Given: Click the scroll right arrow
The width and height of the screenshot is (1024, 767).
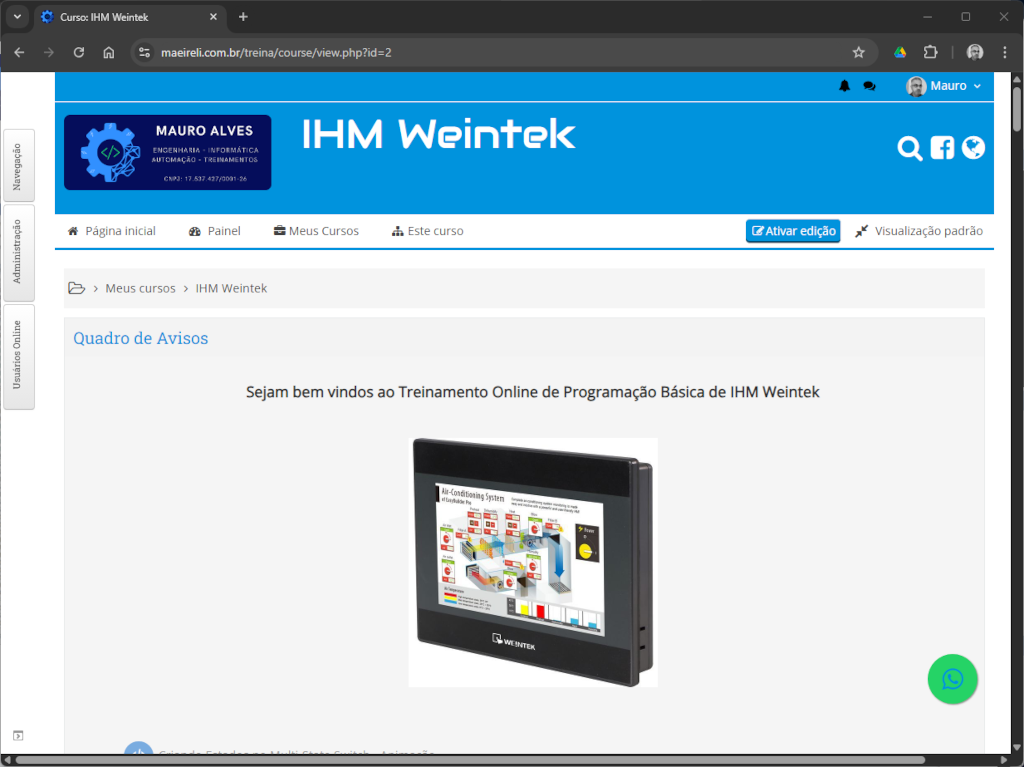Looking at the screenshot, I should pos(1005,760).
